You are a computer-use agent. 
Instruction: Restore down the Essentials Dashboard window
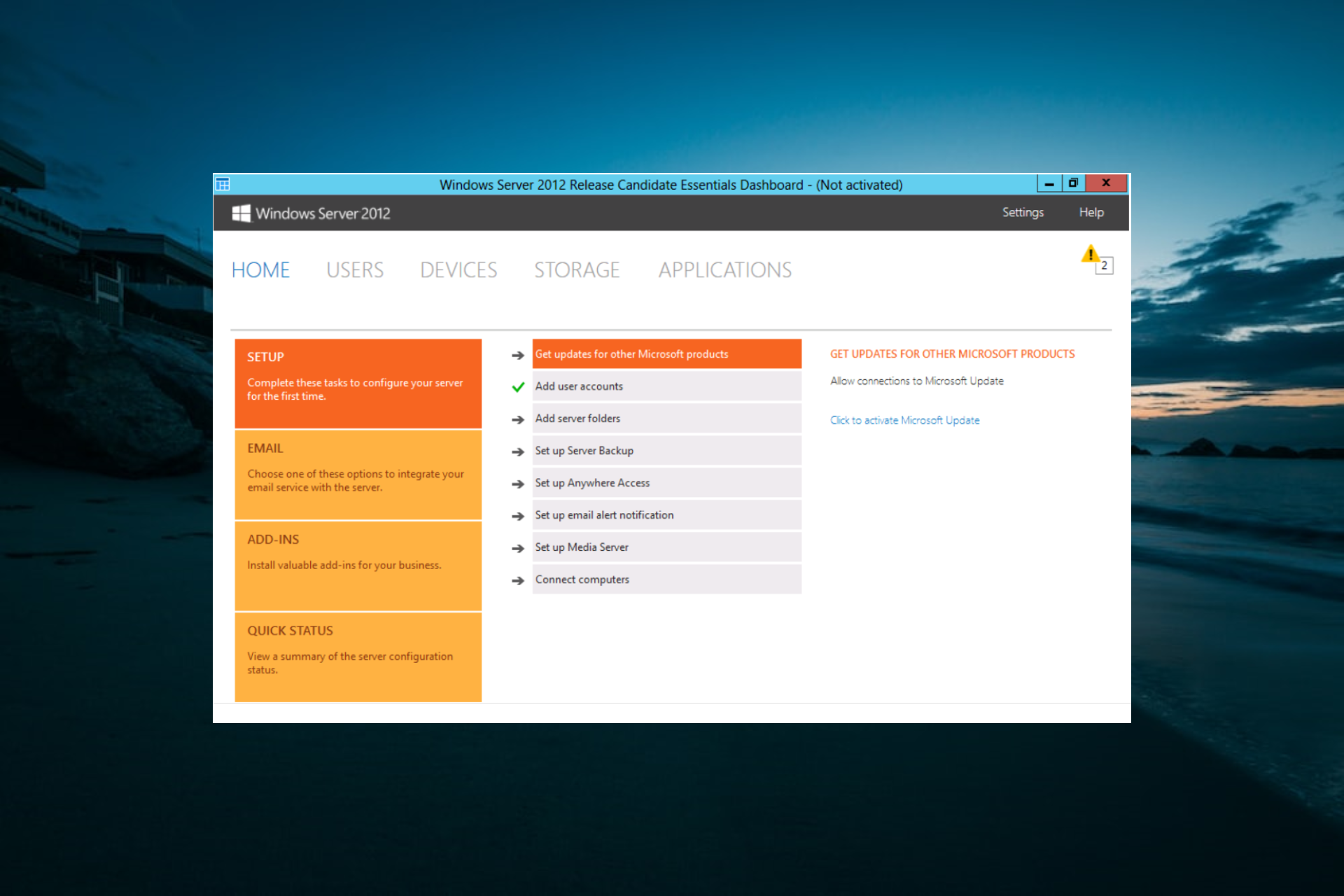(x=1073, y=183)
